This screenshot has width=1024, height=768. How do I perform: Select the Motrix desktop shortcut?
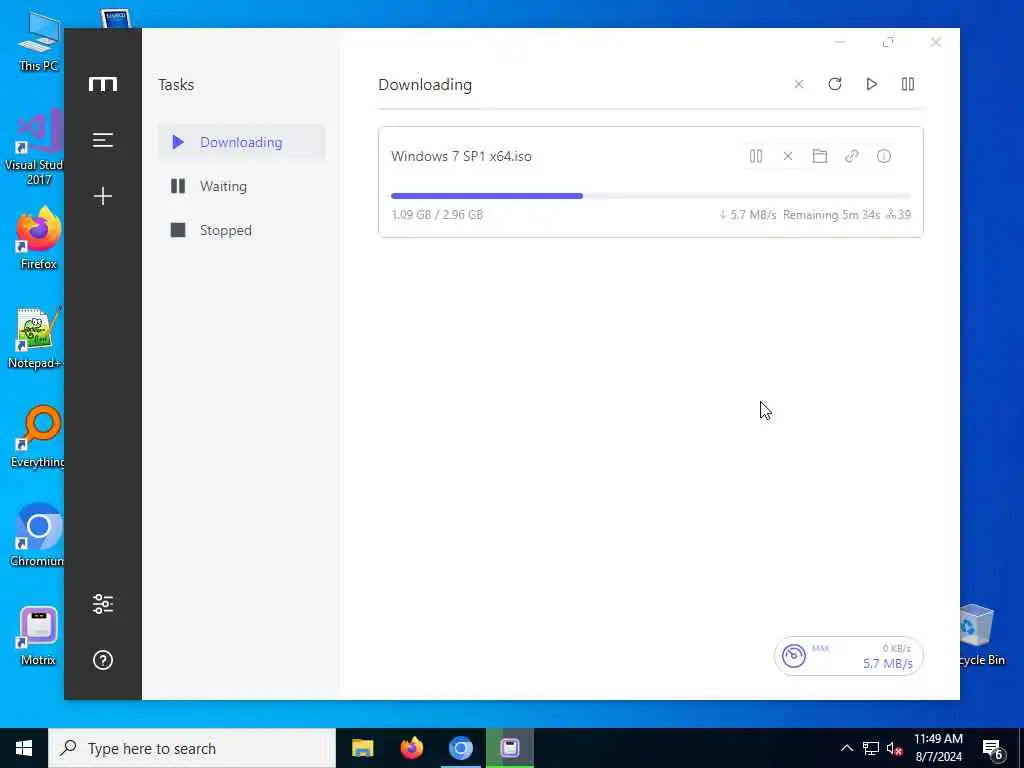click(39, 635)
